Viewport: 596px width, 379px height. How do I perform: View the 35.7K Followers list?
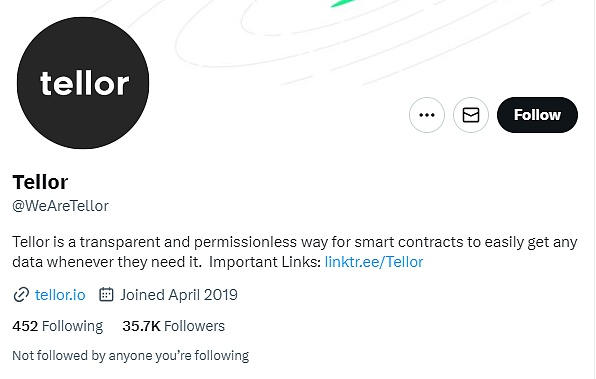click(x=173, y=326)
